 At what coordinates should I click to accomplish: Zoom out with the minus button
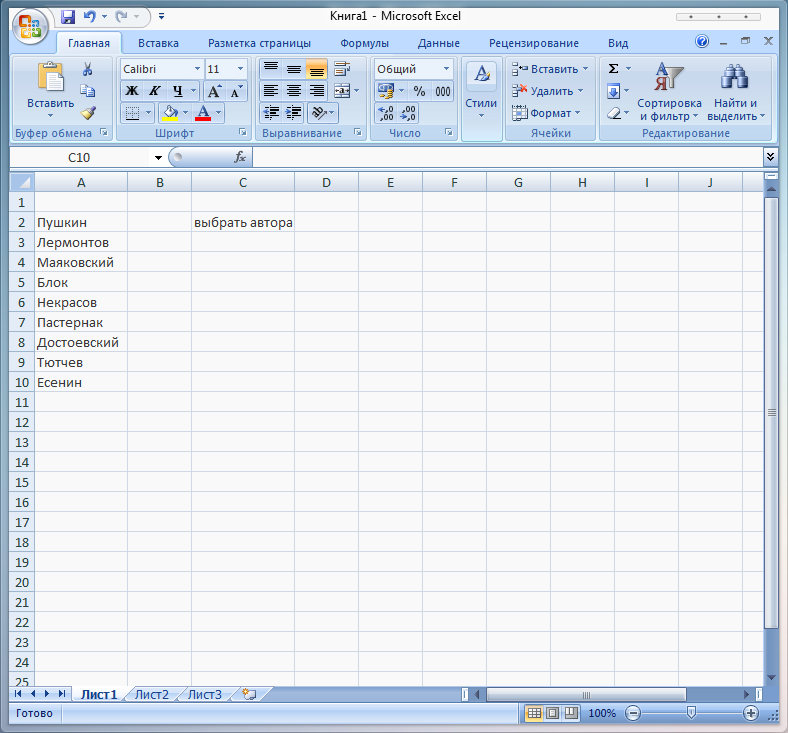pyautogui.click(x=633, y=713)
